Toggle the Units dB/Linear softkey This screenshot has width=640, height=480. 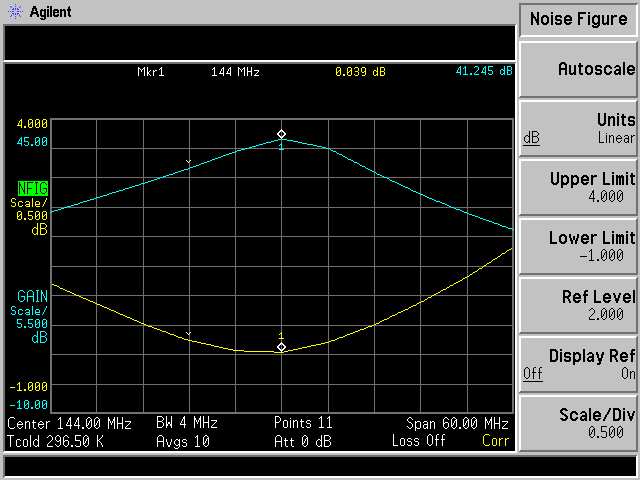pyautogui.click(x=578, y=129)
